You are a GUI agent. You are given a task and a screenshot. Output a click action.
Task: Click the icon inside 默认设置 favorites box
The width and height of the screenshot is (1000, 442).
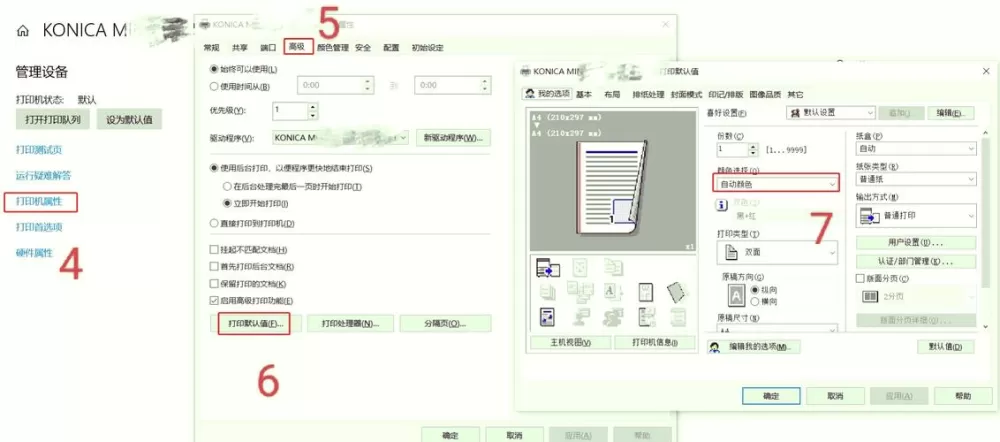pyautogui.click(x=795, y=113)
